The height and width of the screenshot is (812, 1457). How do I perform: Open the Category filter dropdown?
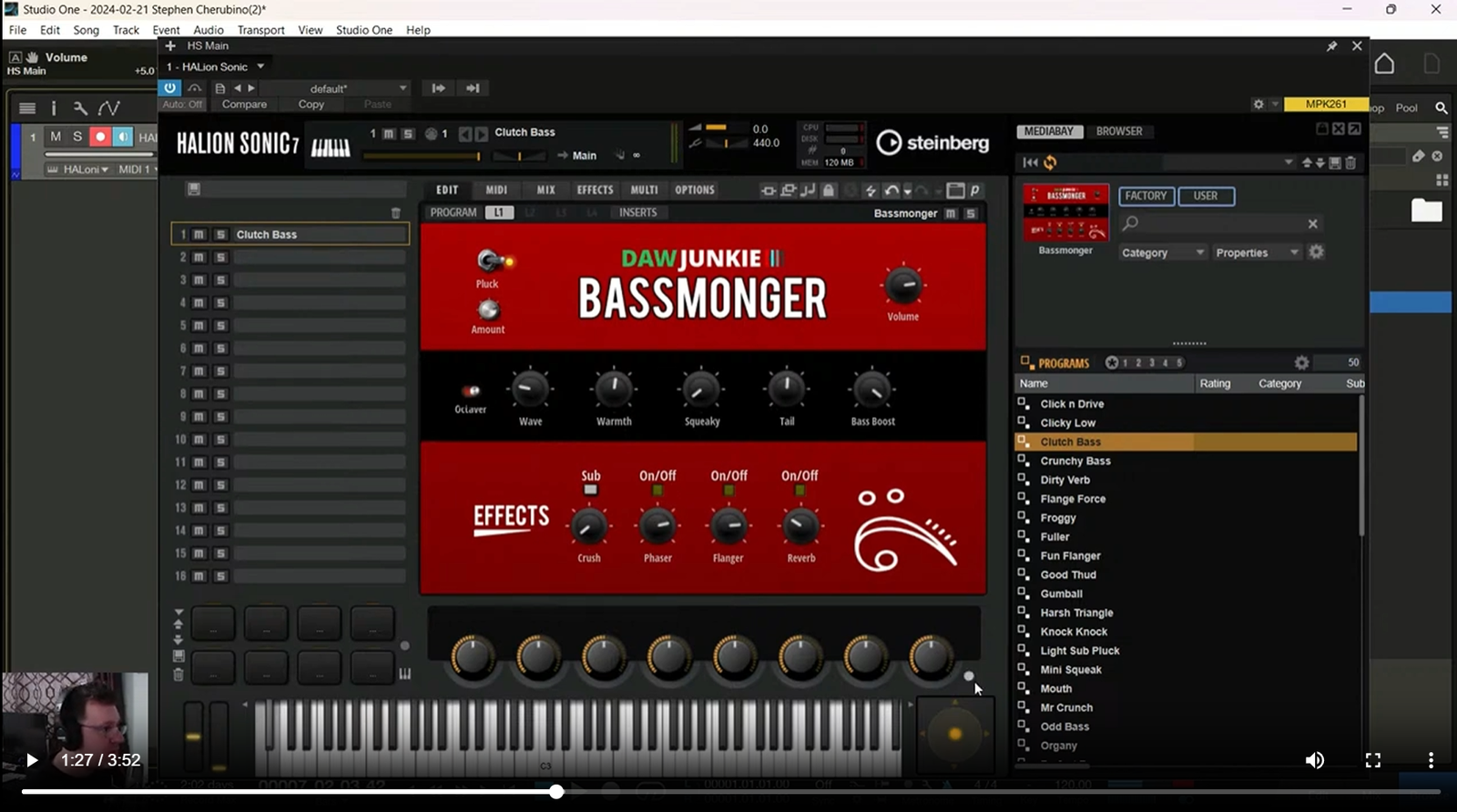pyautogui.click(x=1163, y=252)
